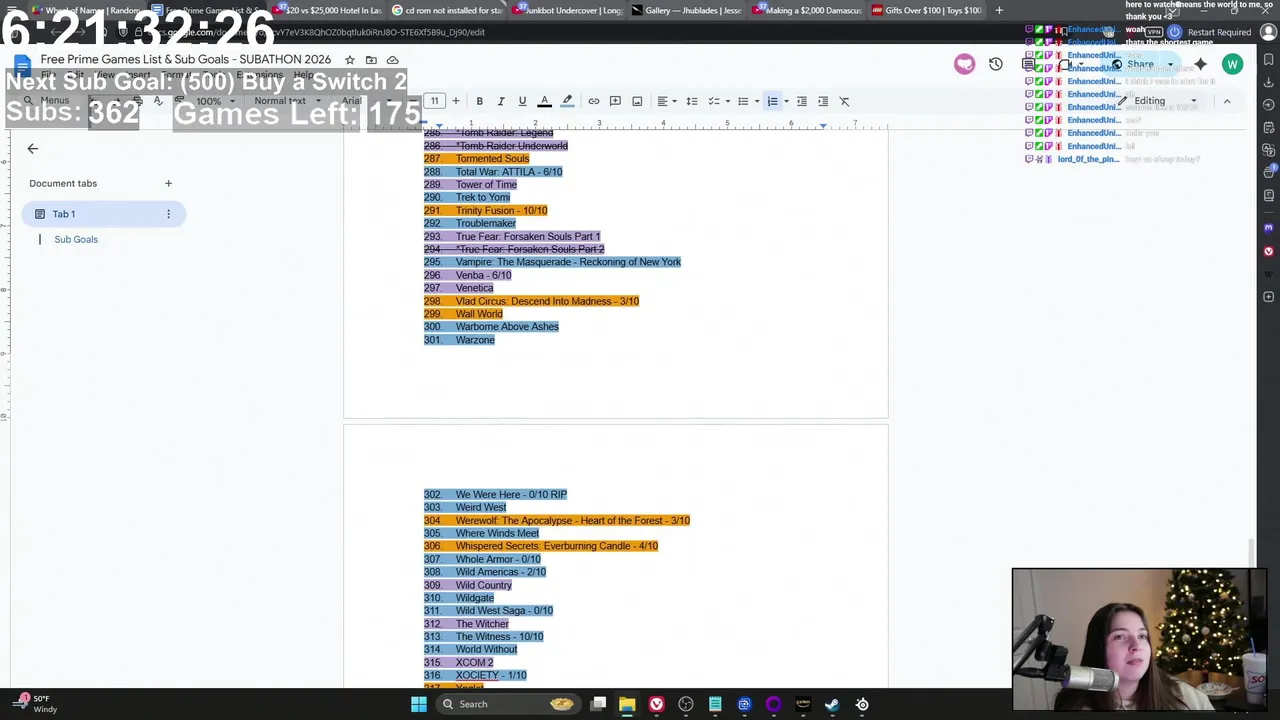Image resolution: width=1280 pixels, height=720 pixels.
Task: Toggle the numbered list button
Action: [772, 101]
